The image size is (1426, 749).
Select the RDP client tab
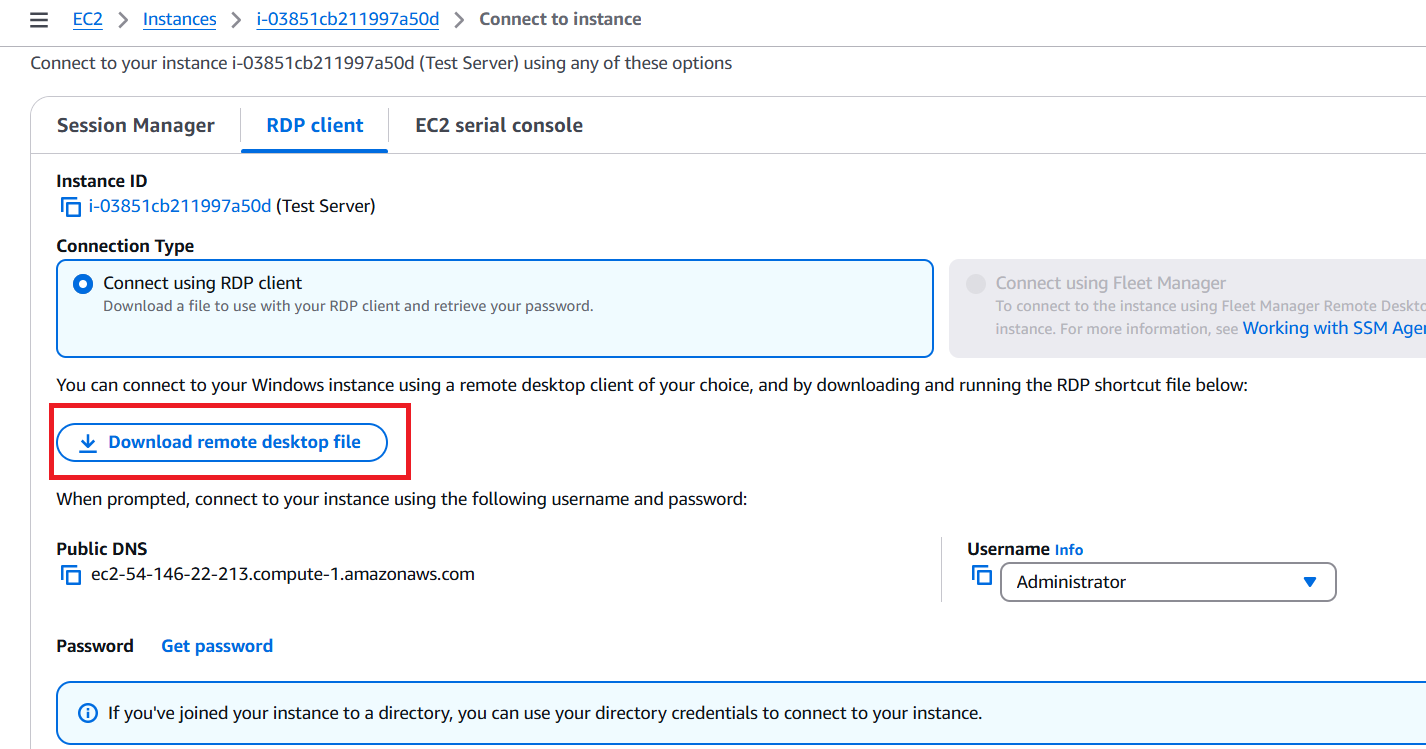pos(314,125)
